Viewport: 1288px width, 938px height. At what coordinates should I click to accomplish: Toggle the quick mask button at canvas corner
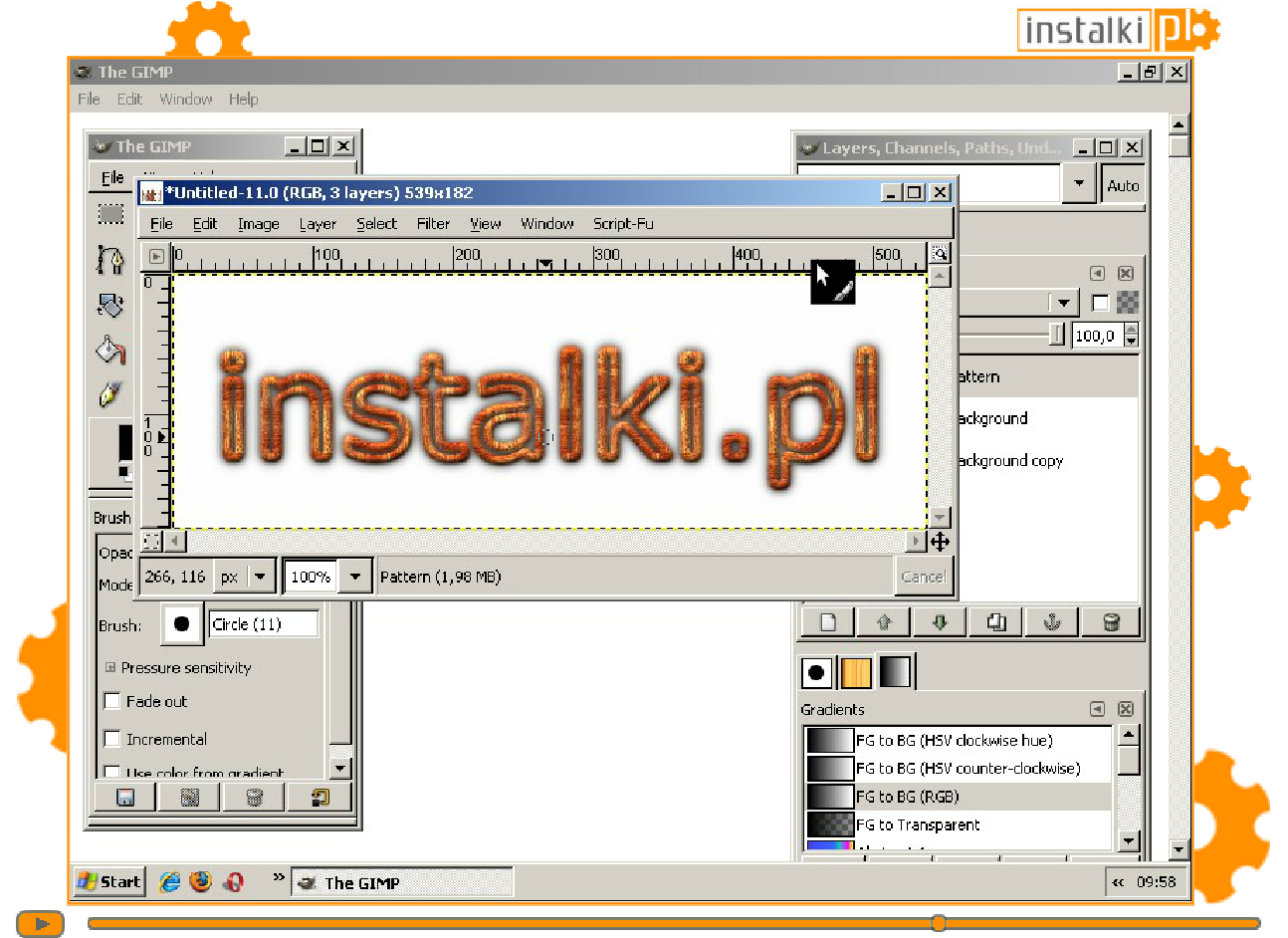coord(151,541)
